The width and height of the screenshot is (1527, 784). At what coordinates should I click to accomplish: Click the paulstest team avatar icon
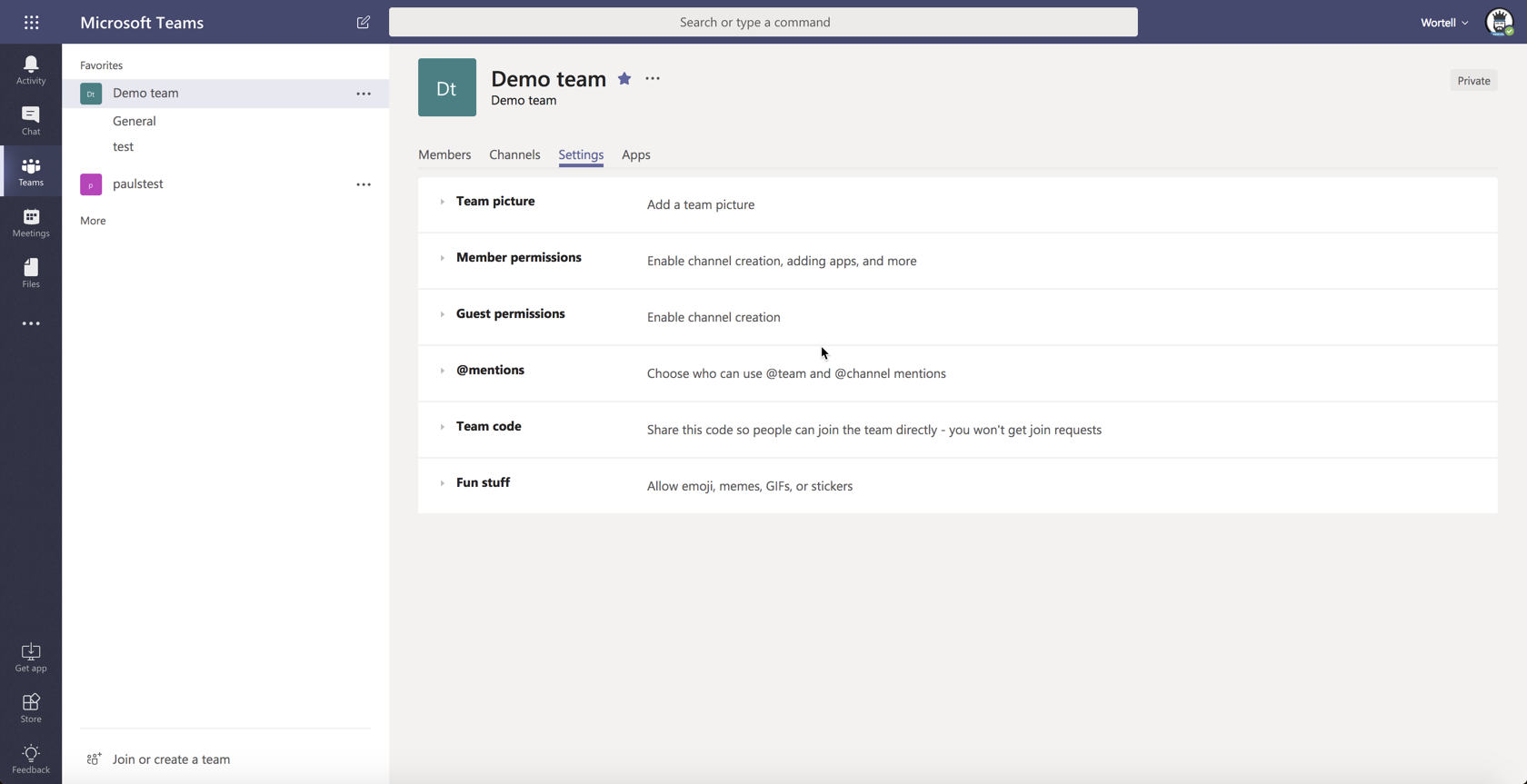91,184
